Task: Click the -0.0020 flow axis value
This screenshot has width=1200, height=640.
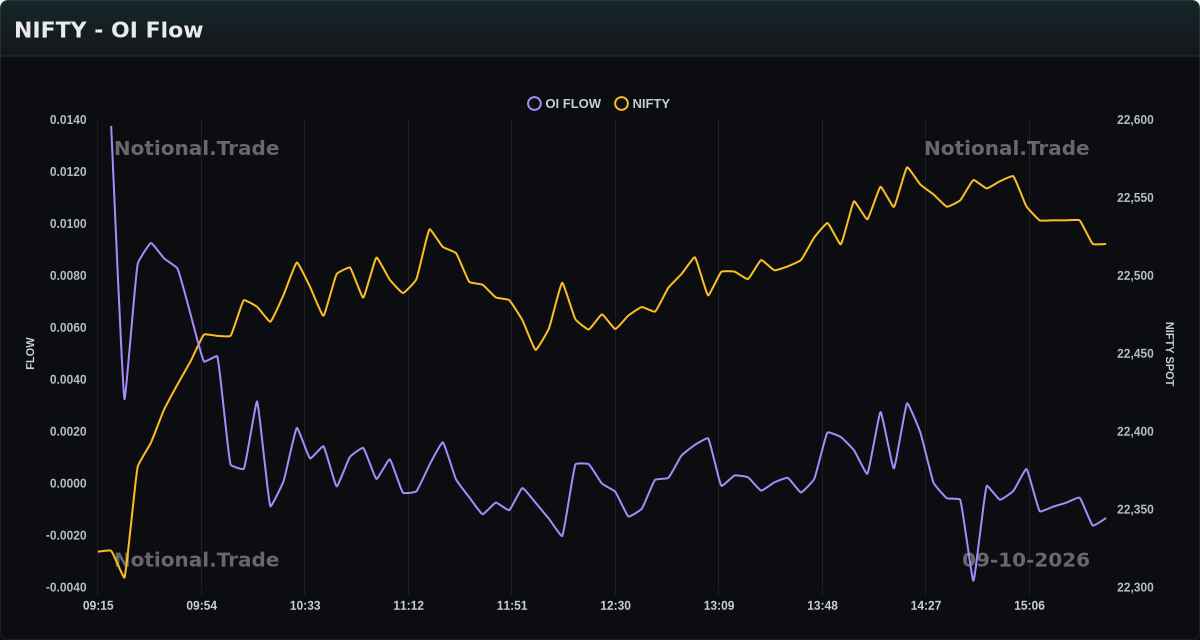Action: (x=66, y=536)
